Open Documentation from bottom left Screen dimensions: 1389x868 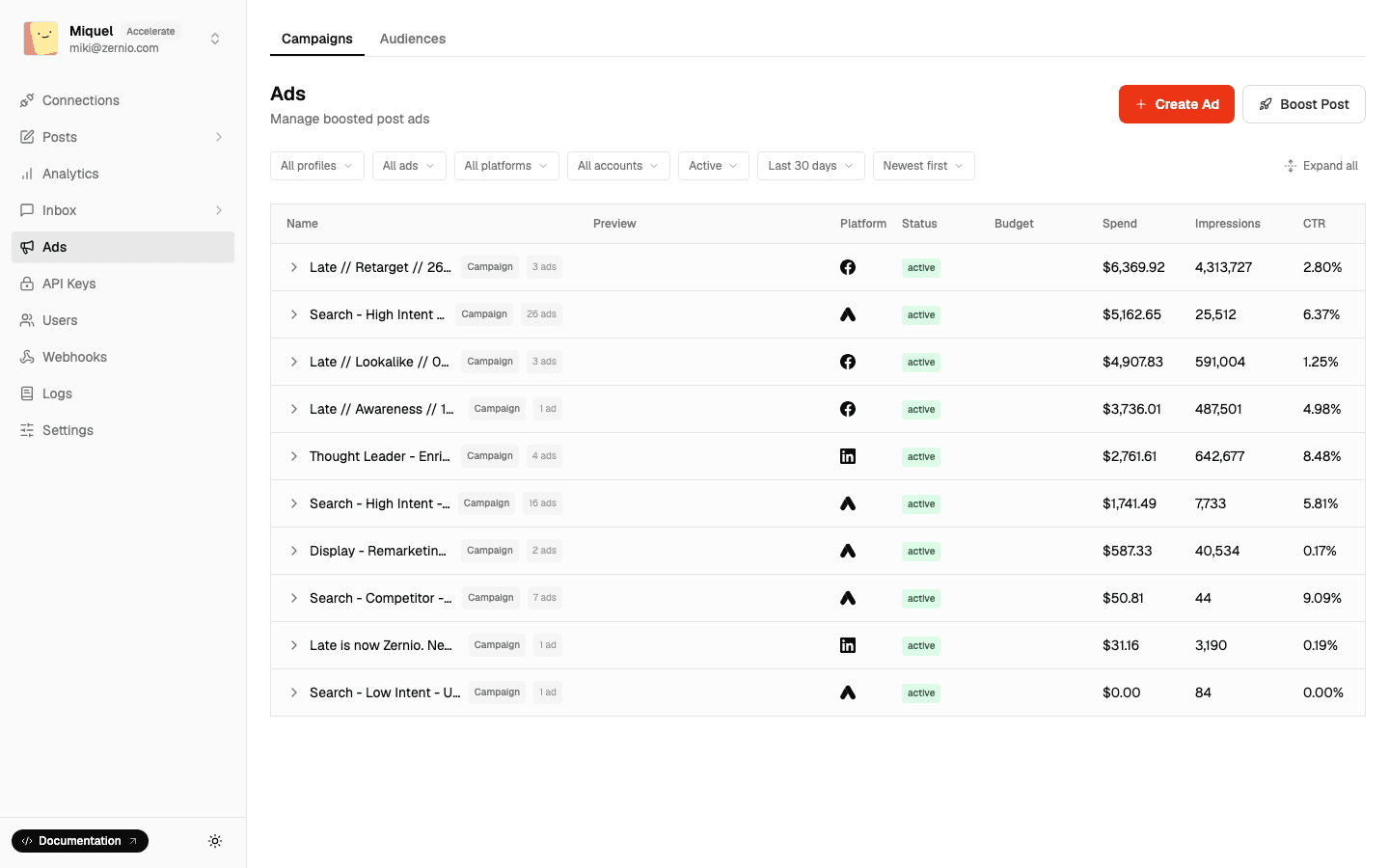(79, 841)
